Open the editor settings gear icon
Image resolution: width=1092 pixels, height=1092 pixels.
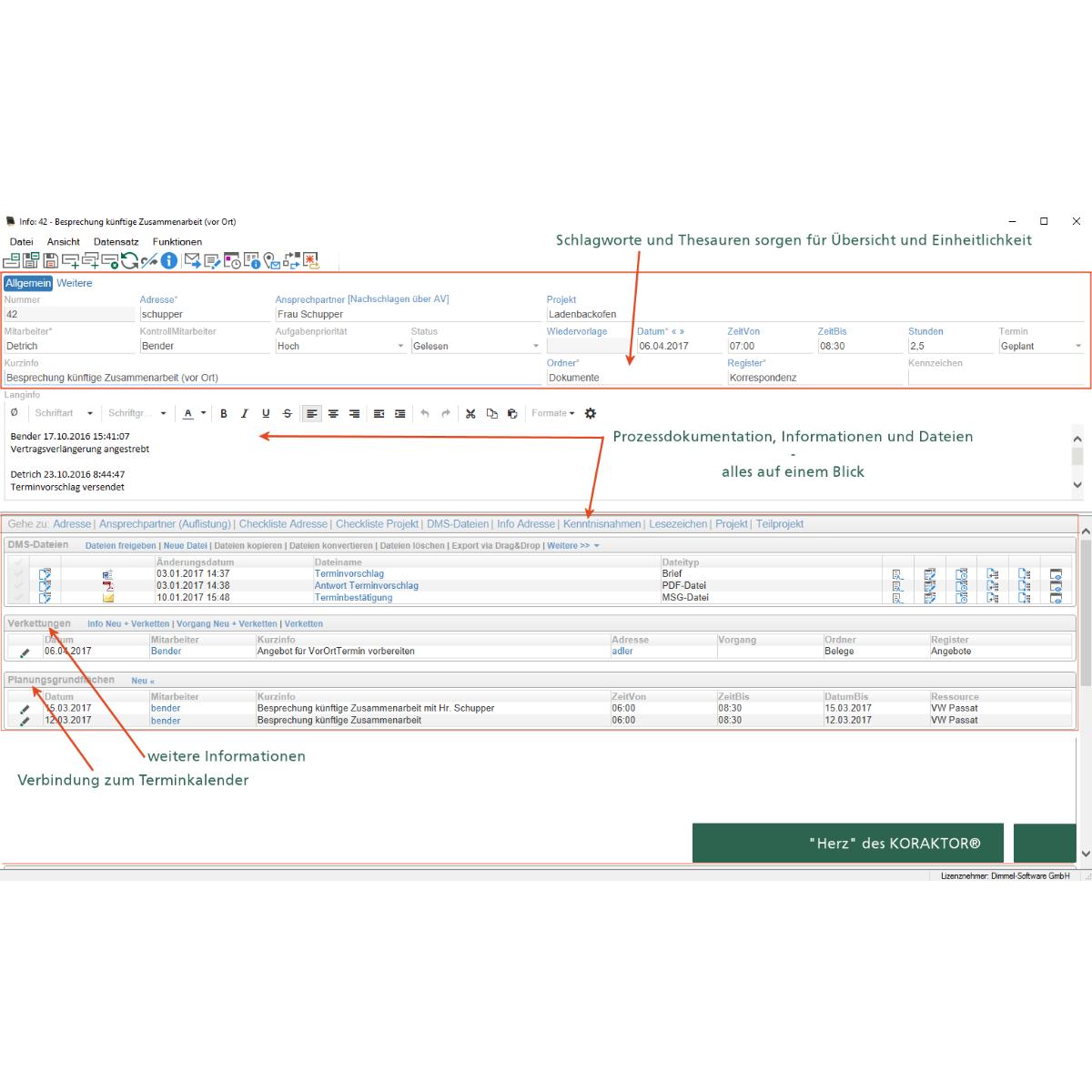pos(591,413)
